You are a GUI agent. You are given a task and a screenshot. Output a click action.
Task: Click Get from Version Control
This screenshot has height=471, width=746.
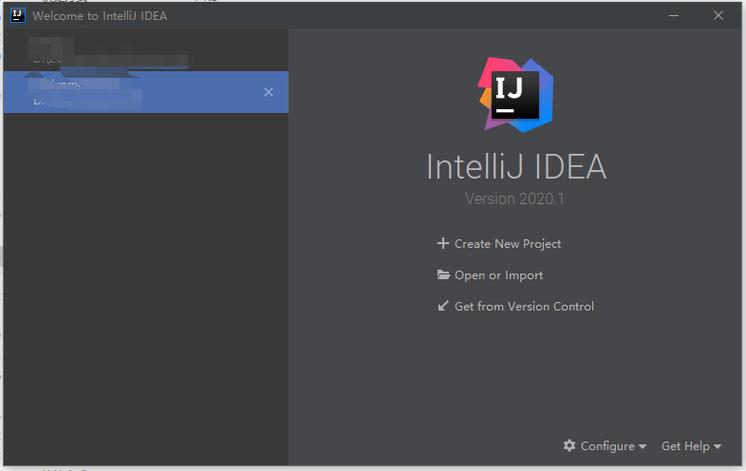524,306
